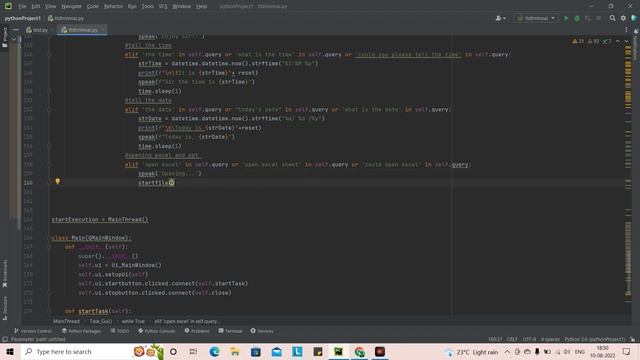
Task: Click the grayed-out stop icon
Action: pos(598,18)
